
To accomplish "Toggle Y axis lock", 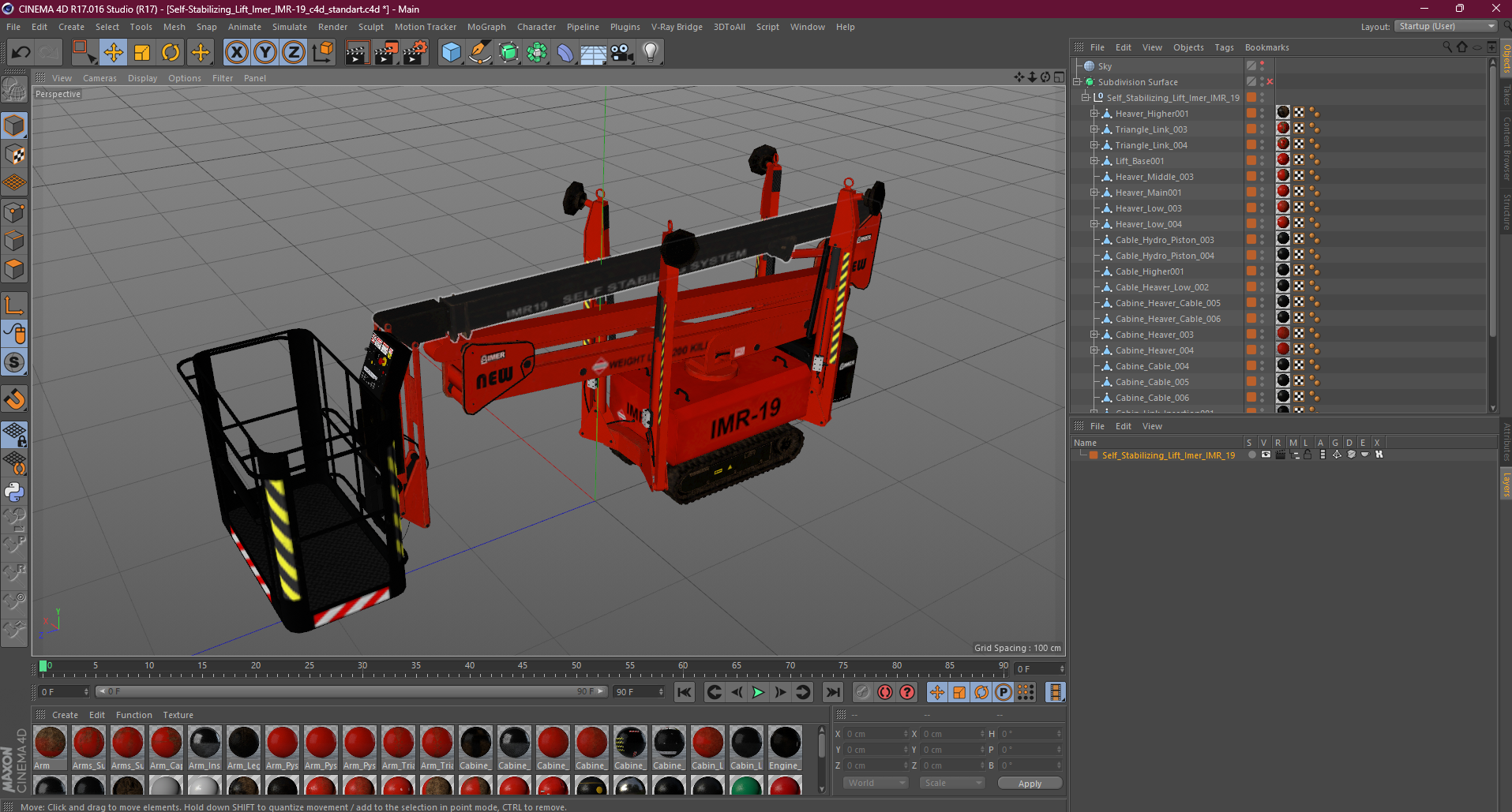I will point(265,53).
